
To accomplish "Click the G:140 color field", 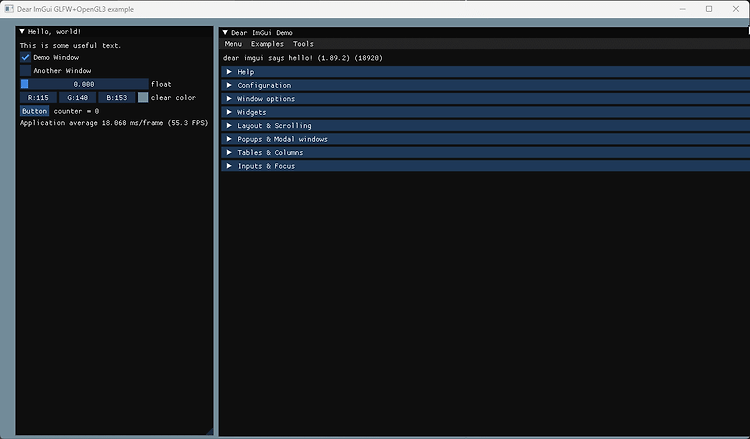I will pos(77,98).
